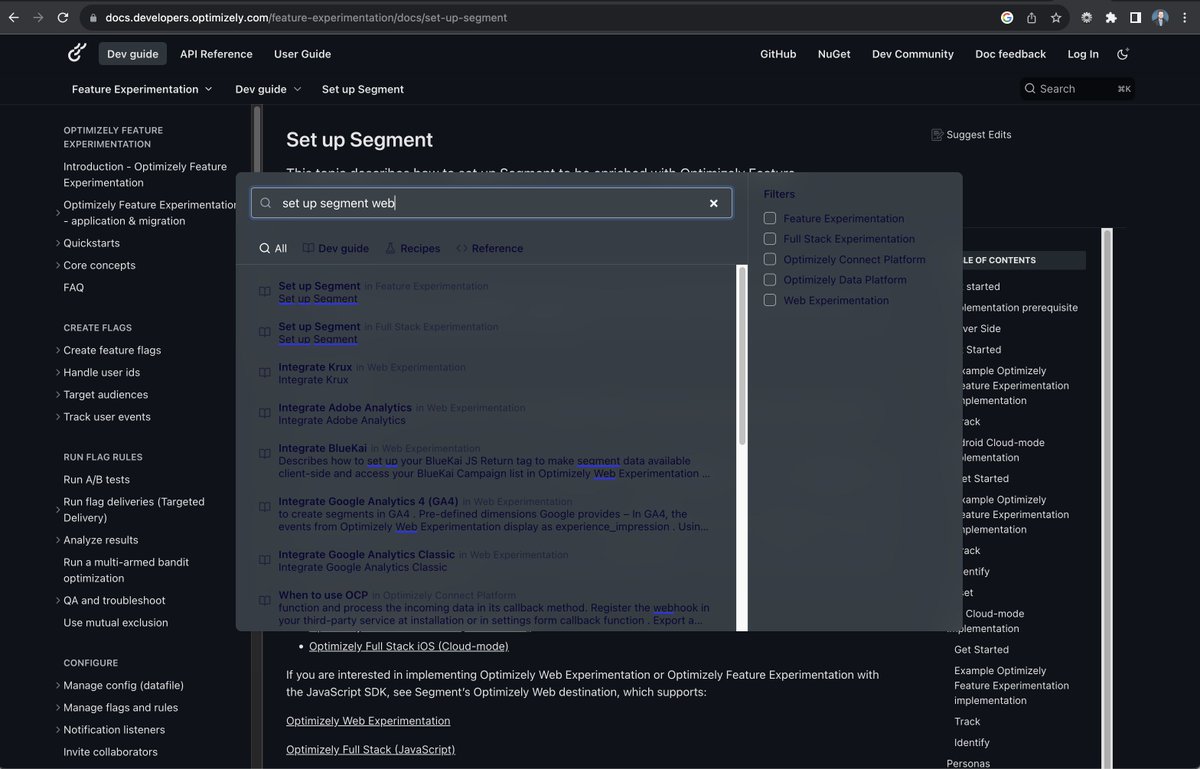Open API Reference top nav tab

point(216,54)
